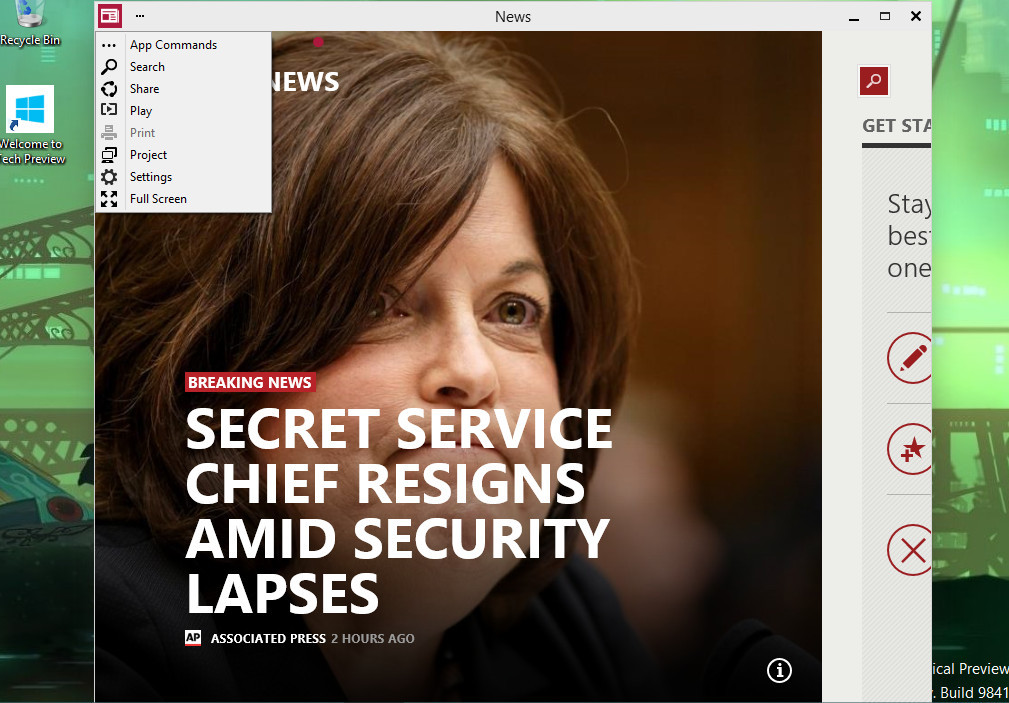The image size is (1009, 703).
Task: Open the three-dots menu in title bar
Action: click(140, 16)
